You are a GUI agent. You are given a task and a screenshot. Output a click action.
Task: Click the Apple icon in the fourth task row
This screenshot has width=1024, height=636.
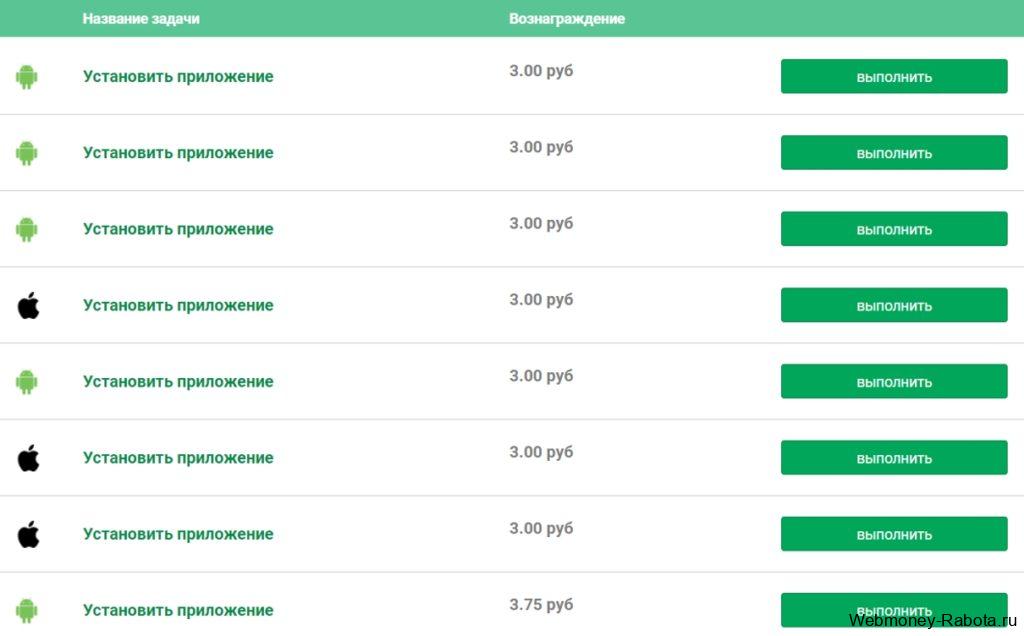[x=28, y=305]
